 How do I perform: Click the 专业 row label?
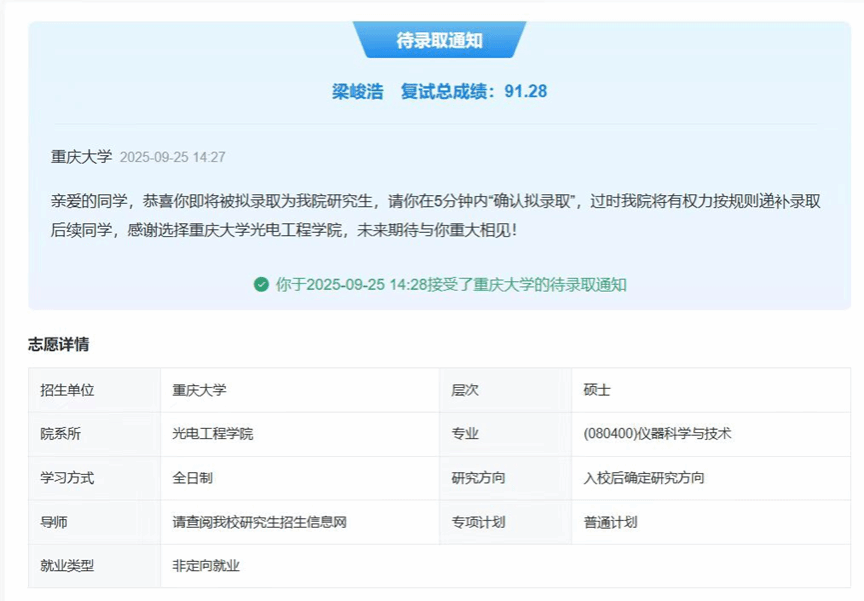pyautogui.click(x=465, y=434)
